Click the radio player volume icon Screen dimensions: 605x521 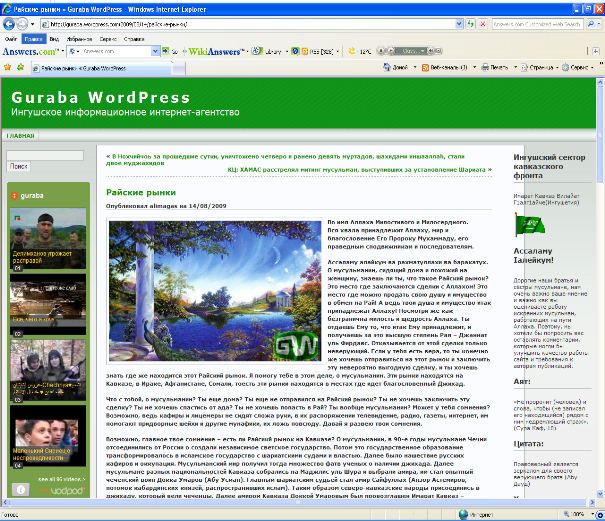(x=431, y=51)
